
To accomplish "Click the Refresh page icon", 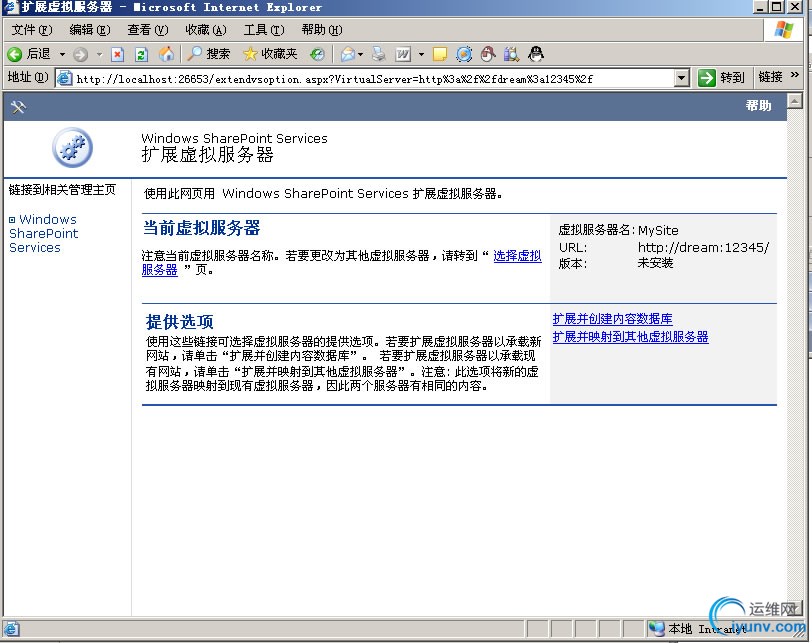I will [x=141, y=54].
